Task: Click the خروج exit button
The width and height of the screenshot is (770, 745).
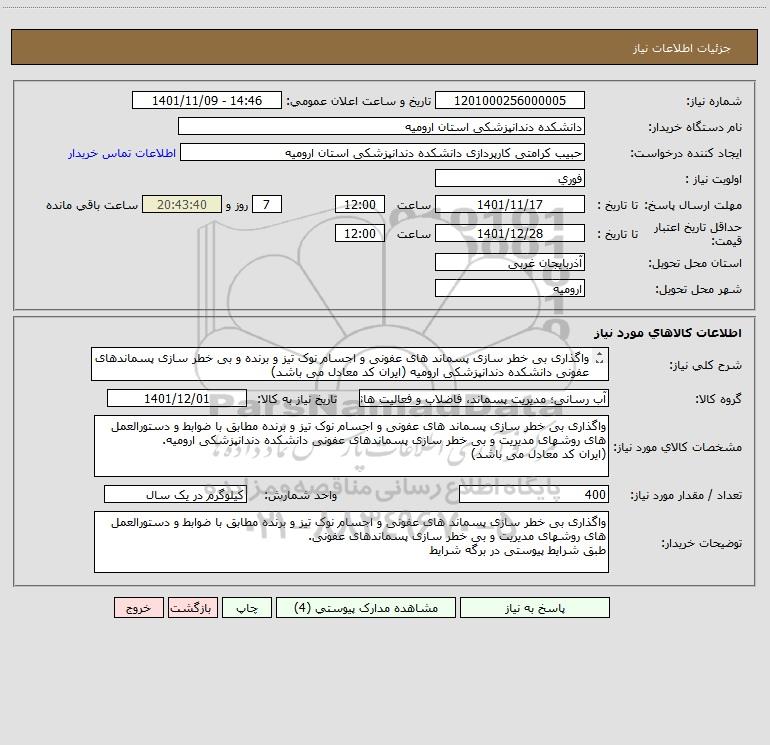Action: tap(138, 607)
